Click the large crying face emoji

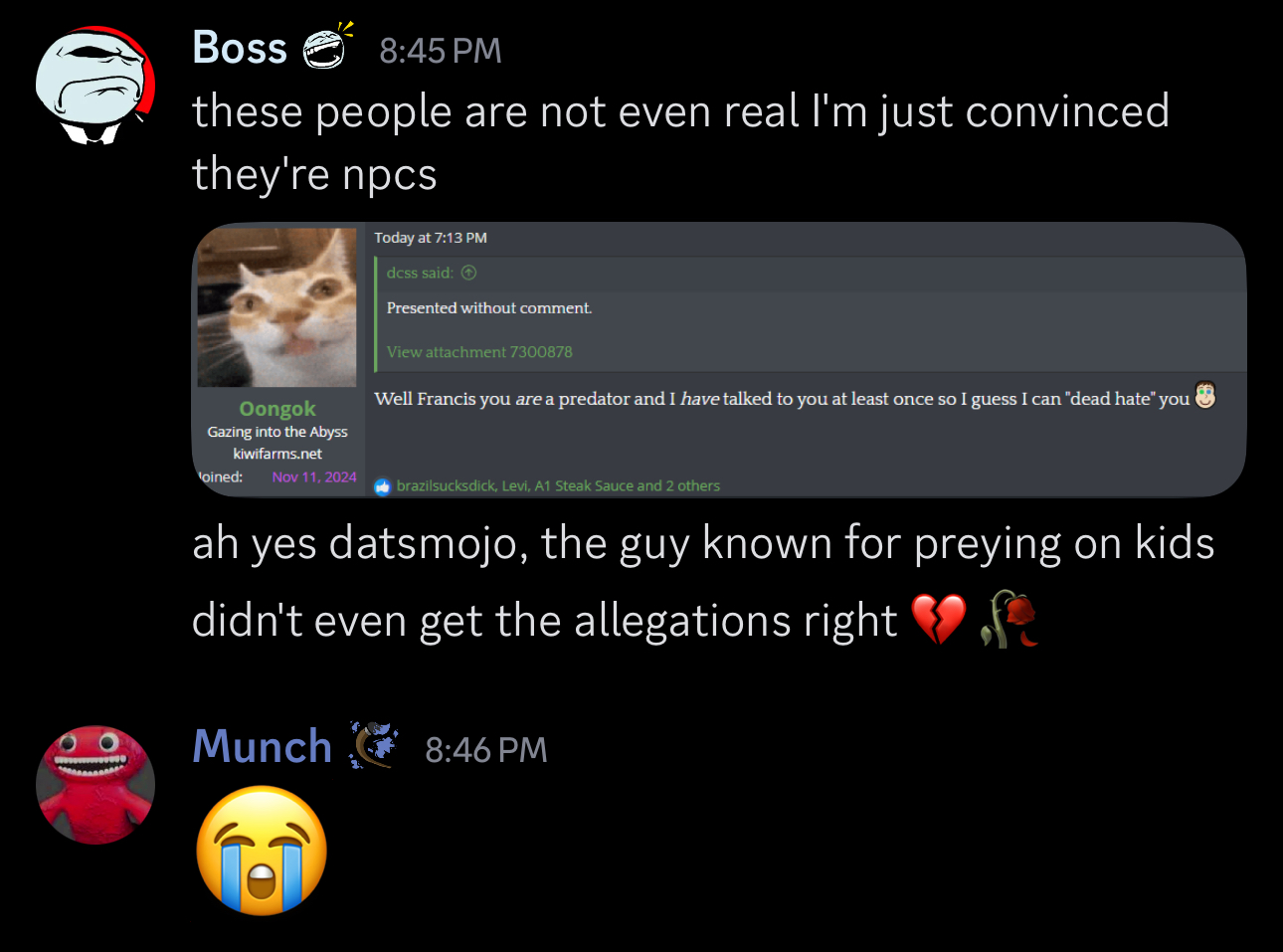262,851
